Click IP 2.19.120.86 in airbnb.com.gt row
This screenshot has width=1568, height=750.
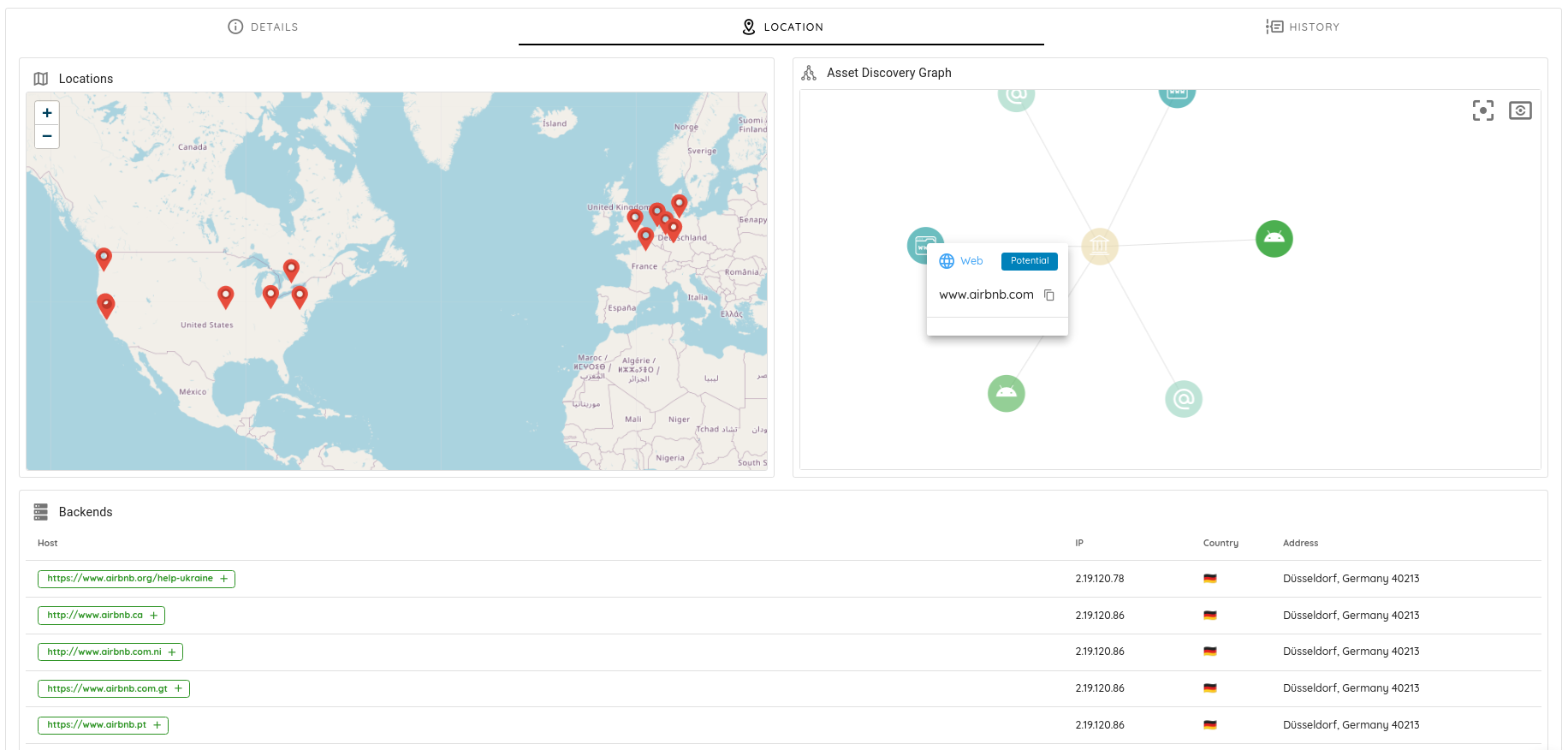coord(1100,688)
